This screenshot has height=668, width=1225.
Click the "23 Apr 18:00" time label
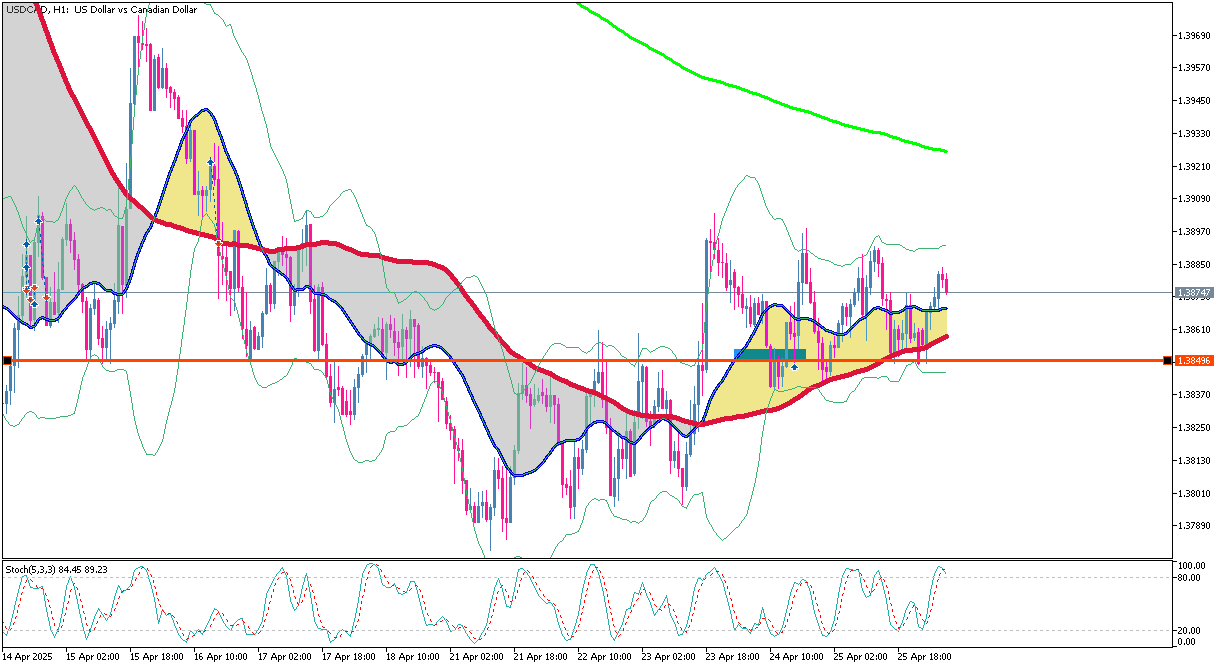tap(732, 658)
